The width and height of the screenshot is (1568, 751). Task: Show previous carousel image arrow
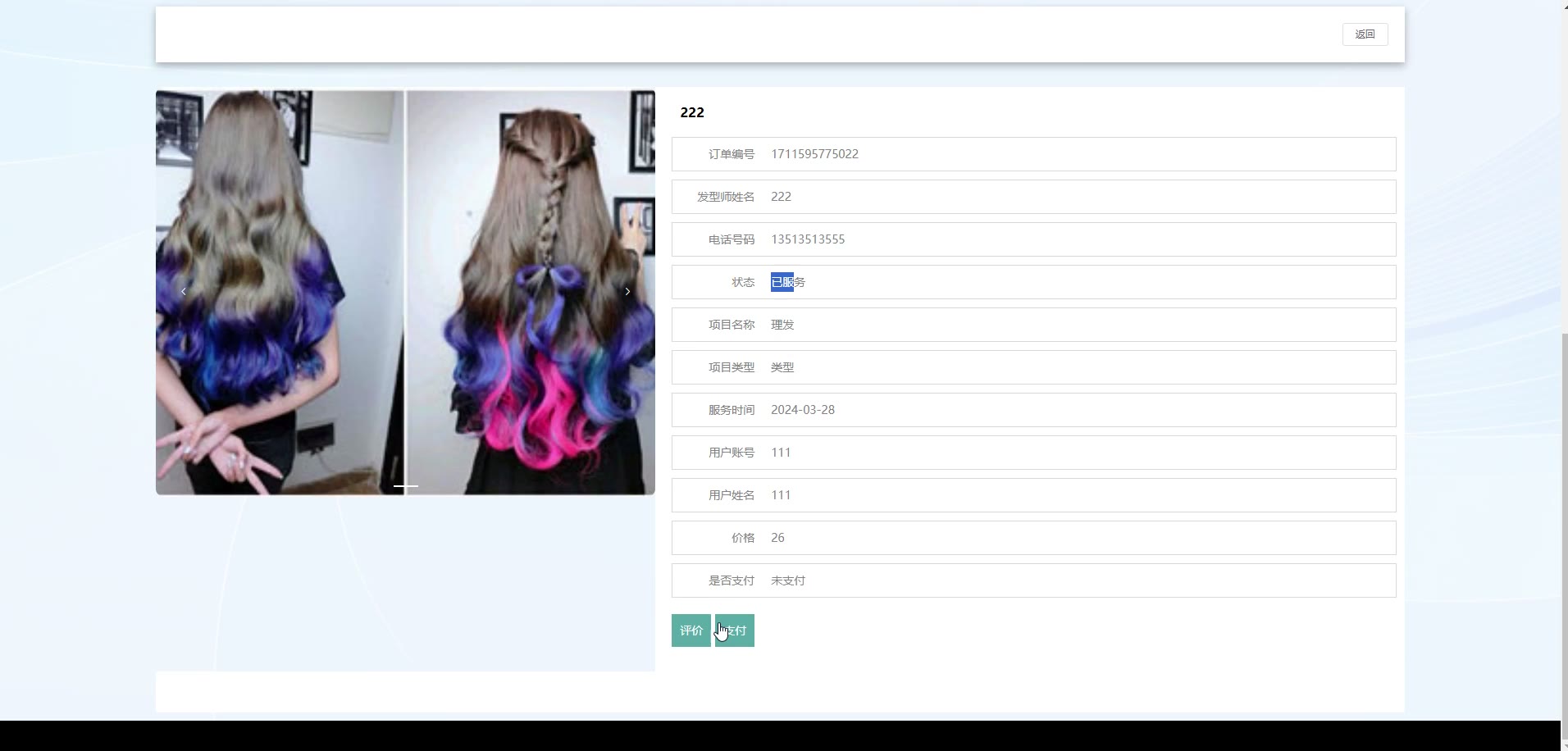[x=184, y=292]
